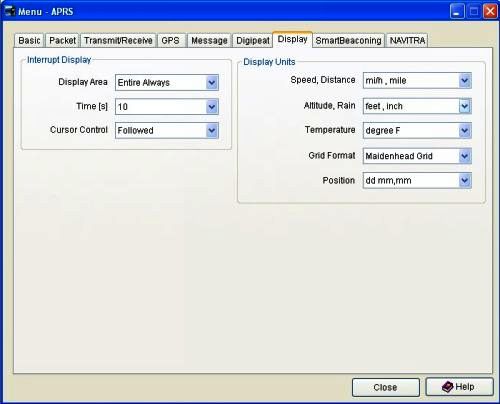Switch to the Digipeat tab

252,40
